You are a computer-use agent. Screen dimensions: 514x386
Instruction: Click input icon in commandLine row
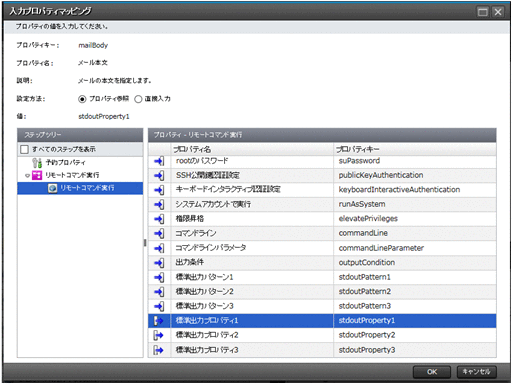click(x=159, y=234)
